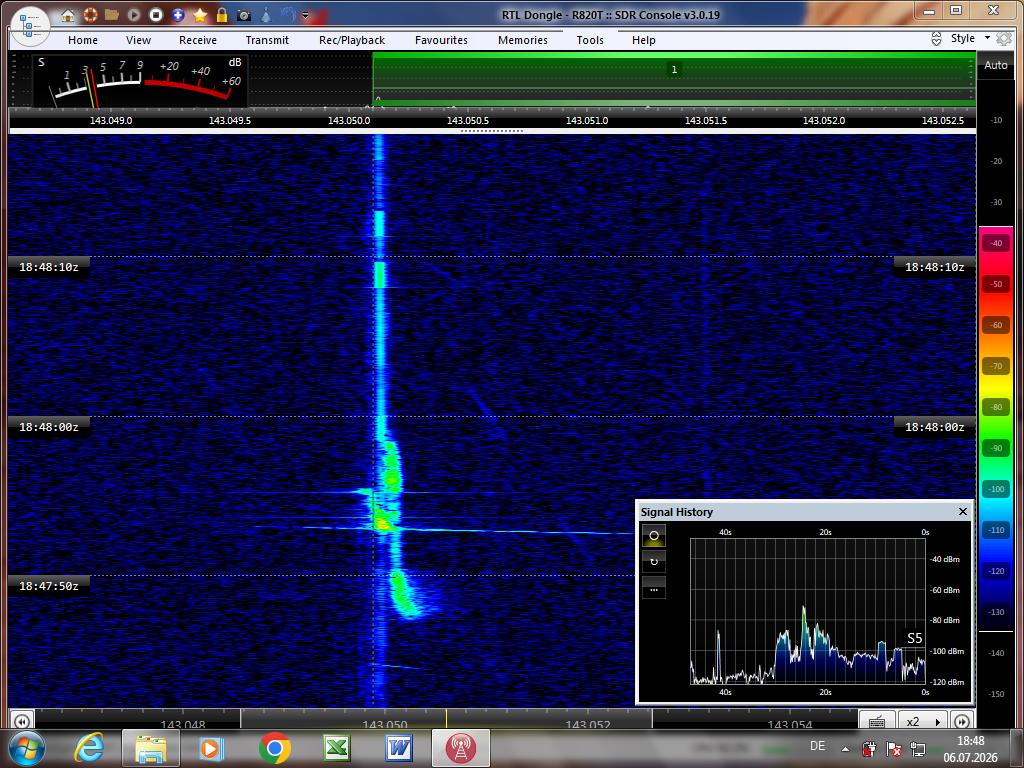Click the keyboard icon button in bottom bar
Viewport: 1024px width, 768px height.
tap(877, 722)
